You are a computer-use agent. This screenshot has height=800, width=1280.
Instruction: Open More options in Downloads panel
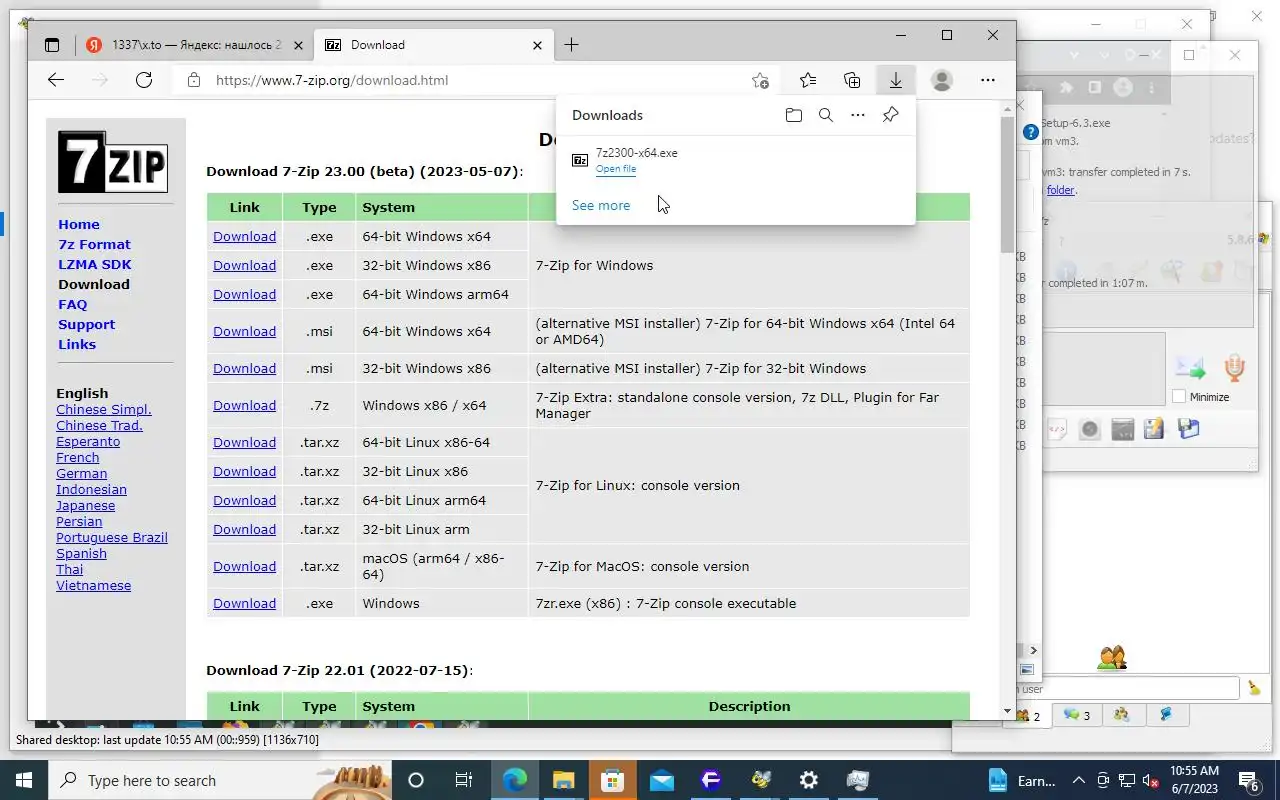pyautogui.click(x=858, y=115)
